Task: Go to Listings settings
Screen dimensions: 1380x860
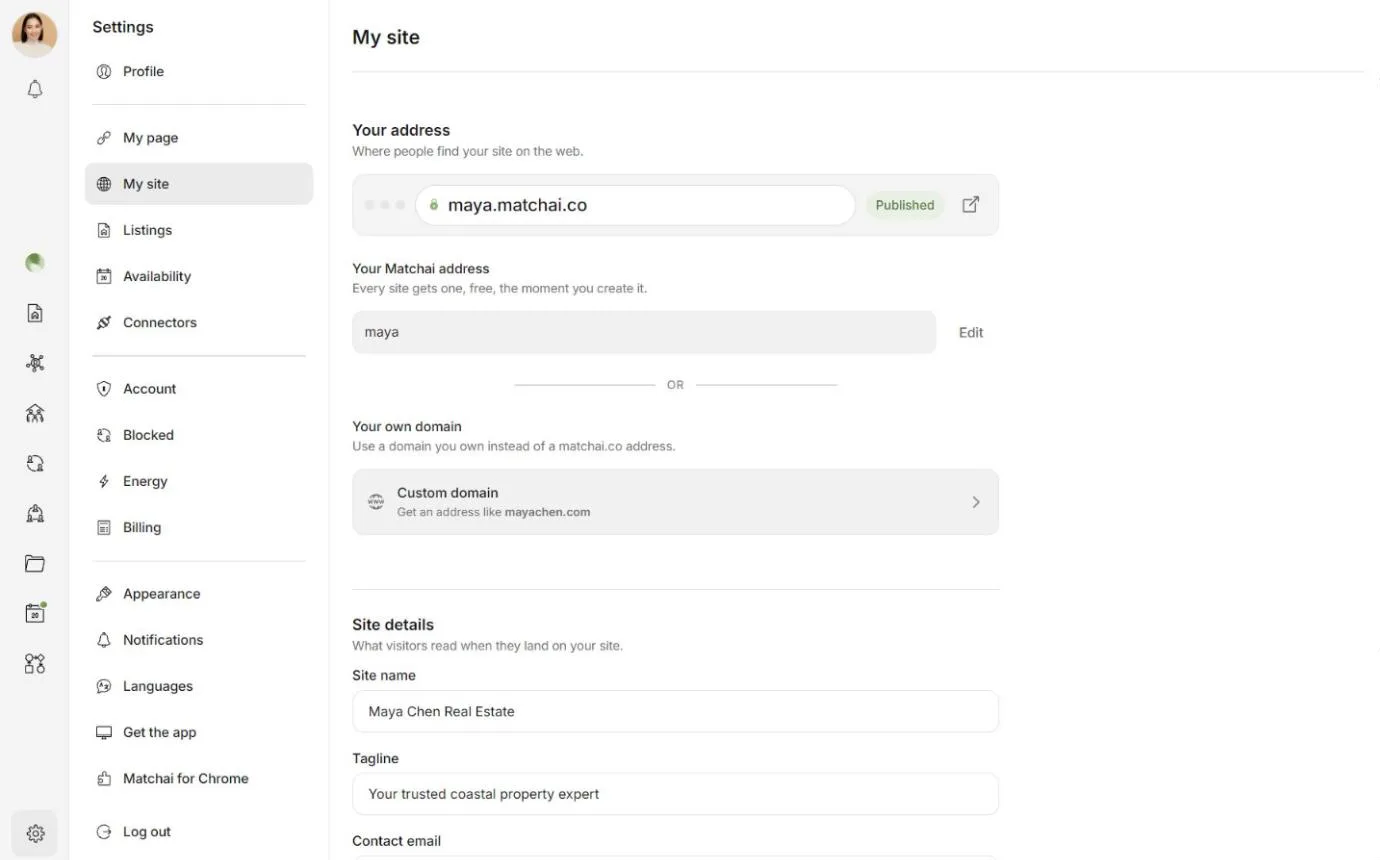Action: [x=199, y=230]
